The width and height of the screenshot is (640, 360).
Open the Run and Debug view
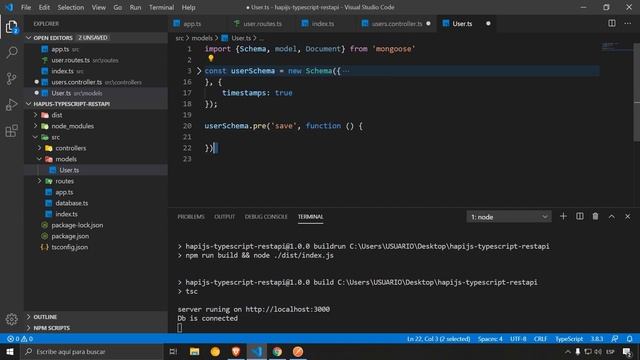point(11,104)
